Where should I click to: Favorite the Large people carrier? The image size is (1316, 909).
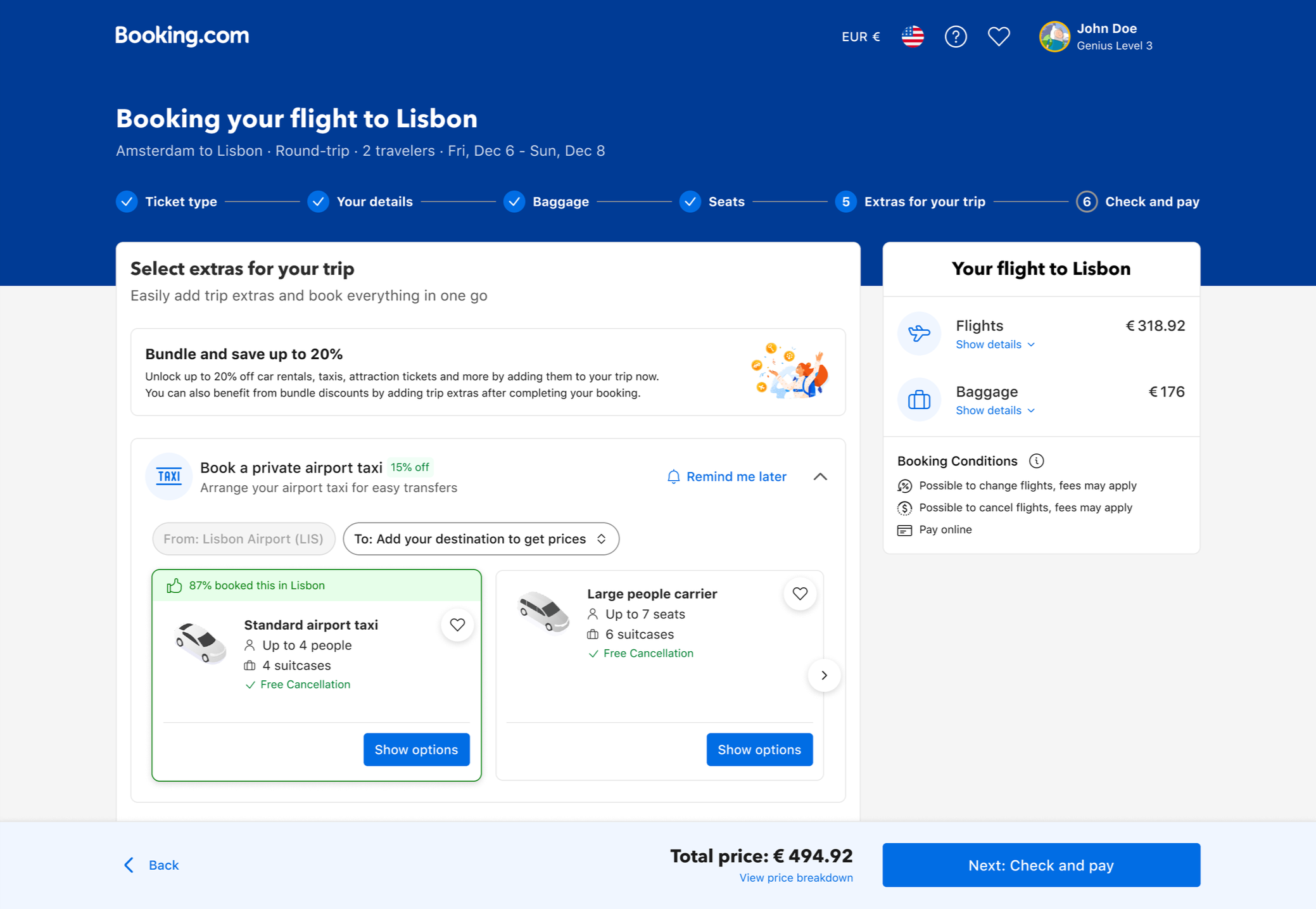[800, 594]
